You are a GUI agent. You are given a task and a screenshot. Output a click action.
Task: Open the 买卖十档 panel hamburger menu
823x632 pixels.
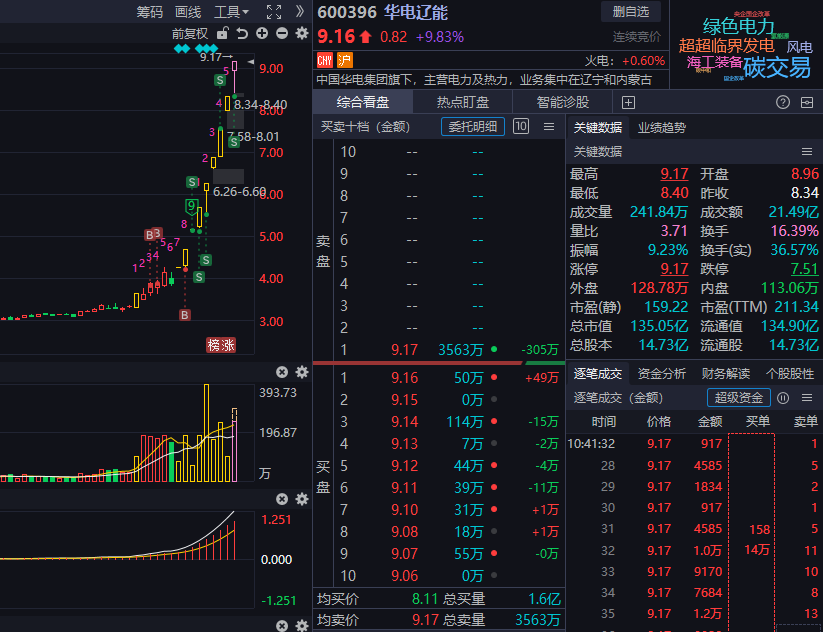549,127
